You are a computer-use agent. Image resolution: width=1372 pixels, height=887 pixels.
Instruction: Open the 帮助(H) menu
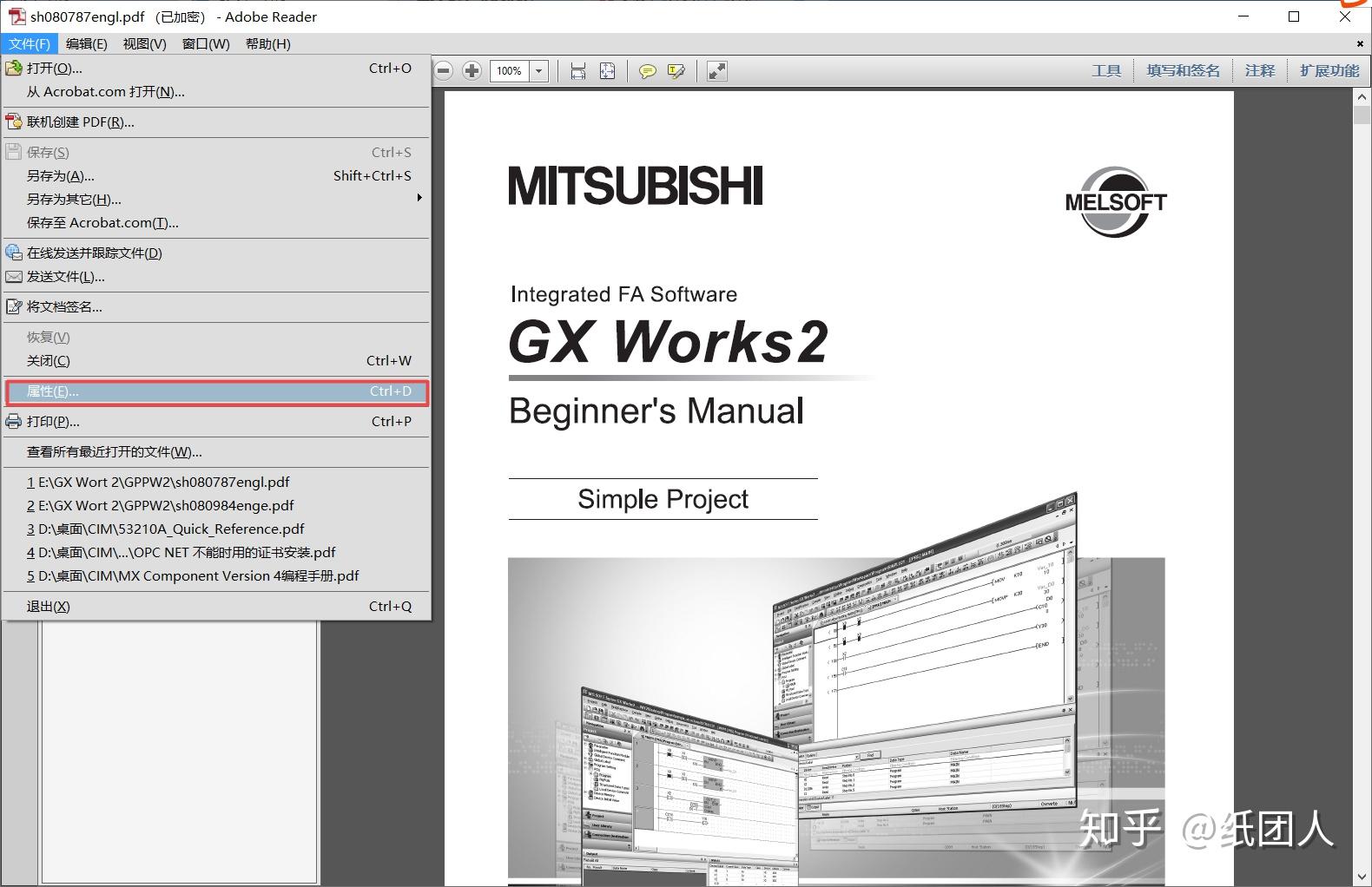tap(268, 43)
